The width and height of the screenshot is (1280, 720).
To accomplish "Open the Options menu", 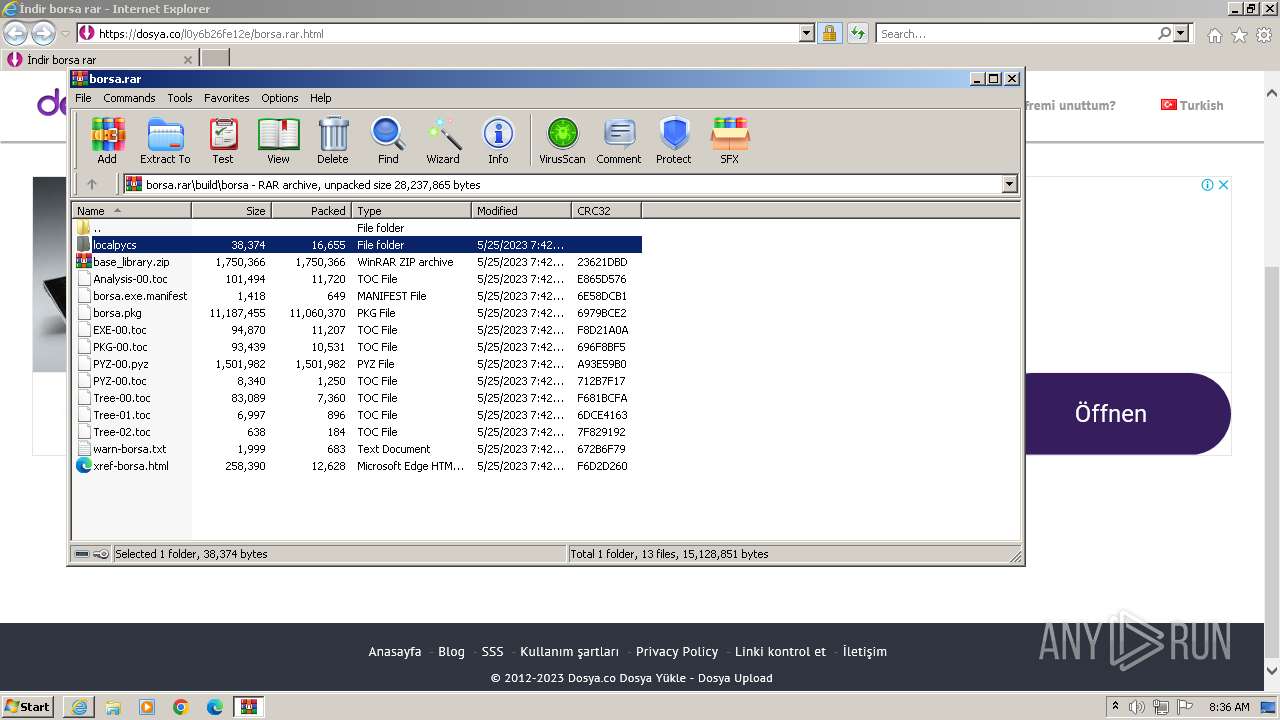I will [280, 98].
